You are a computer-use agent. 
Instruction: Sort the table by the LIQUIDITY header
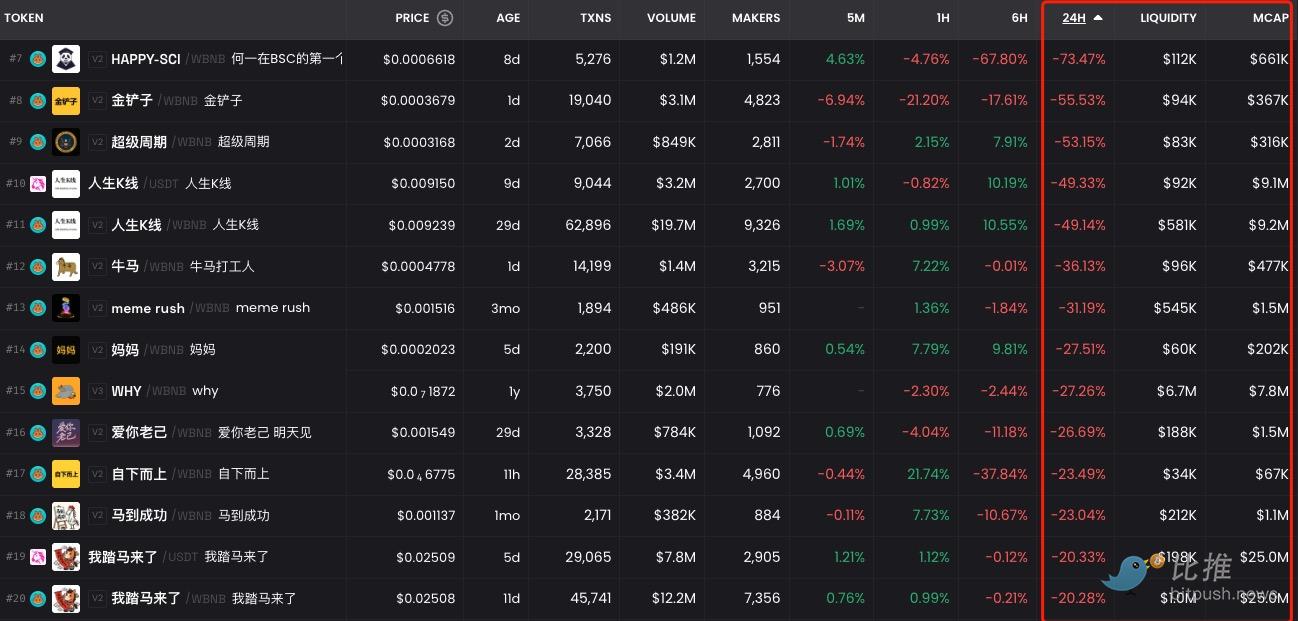click(x=1167, y=18)
